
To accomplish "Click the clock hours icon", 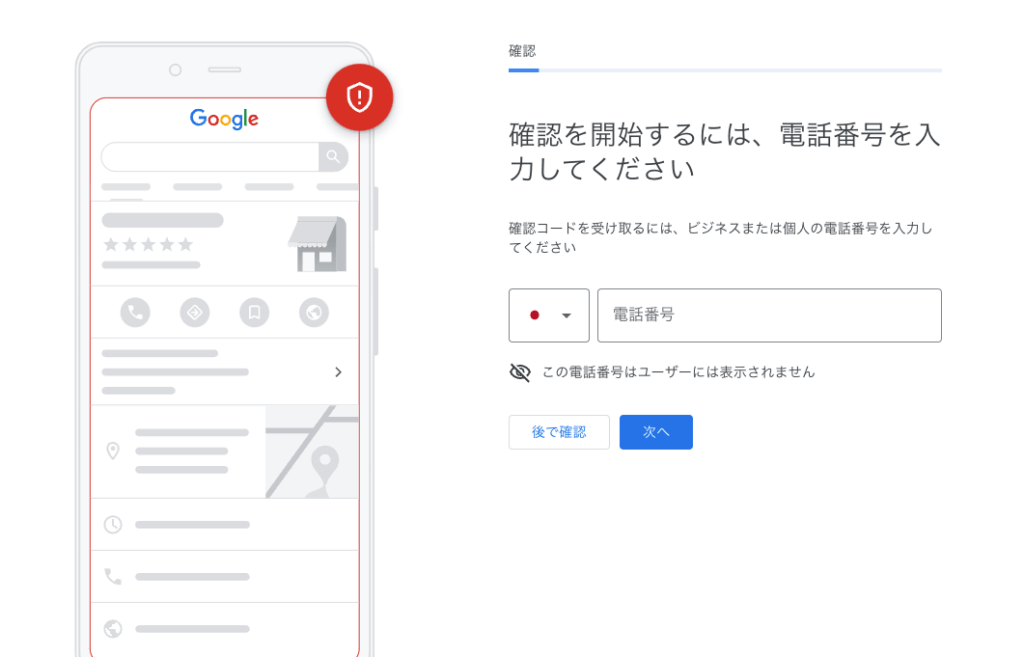I will tap(113, 524).
